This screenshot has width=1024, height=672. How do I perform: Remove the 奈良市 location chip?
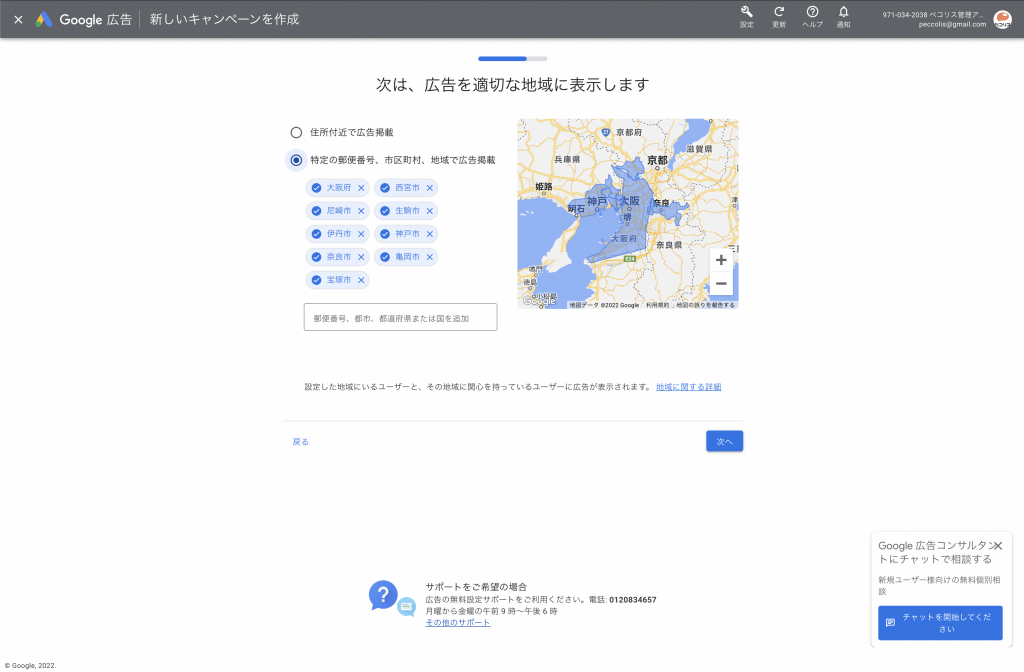[361, 257]
